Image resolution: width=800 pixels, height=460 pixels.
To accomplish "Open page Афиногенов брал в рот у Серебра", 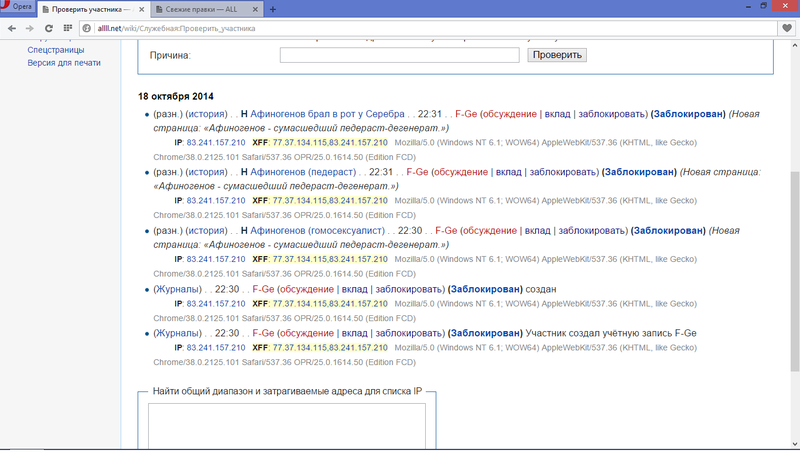I will (327, 114).
